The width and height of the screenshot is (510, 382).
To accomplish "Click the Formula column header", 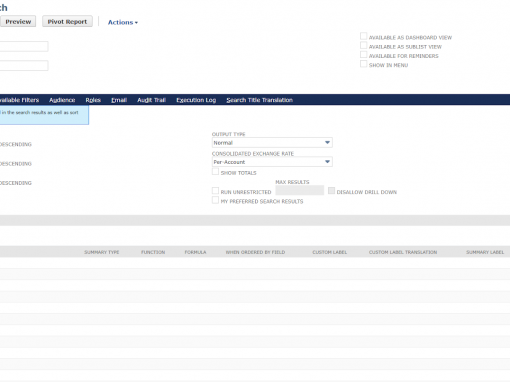I will click(x=195, y=252).
